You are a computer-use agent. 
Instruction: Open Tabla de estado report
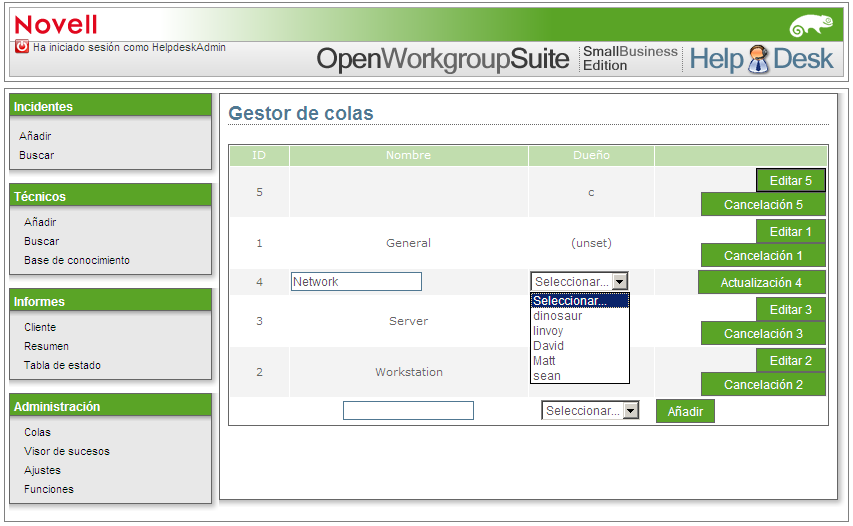tap(62, 365)
